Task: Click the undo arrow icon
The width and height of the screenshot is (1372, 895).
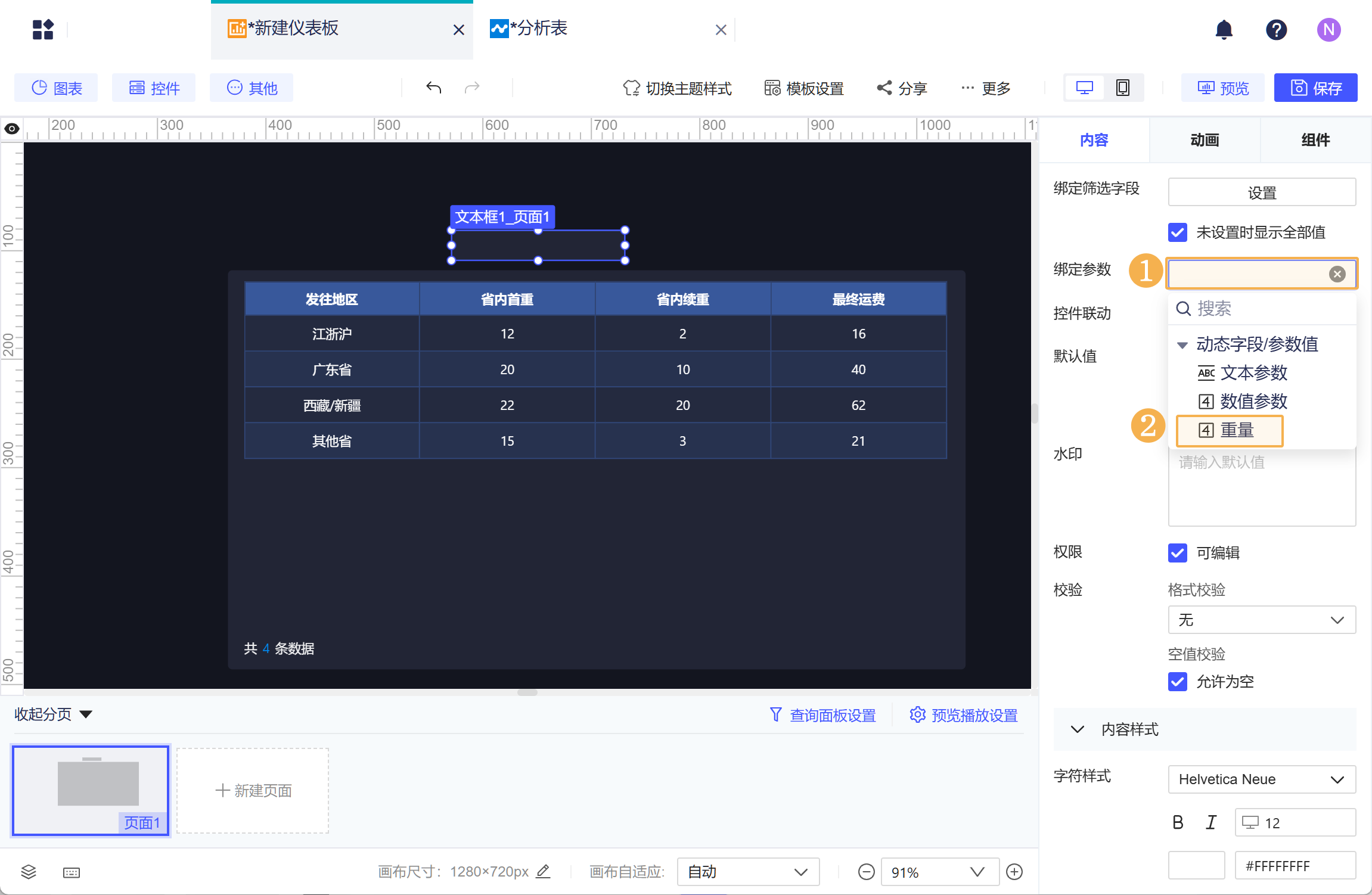Action: tap(433, 88)
